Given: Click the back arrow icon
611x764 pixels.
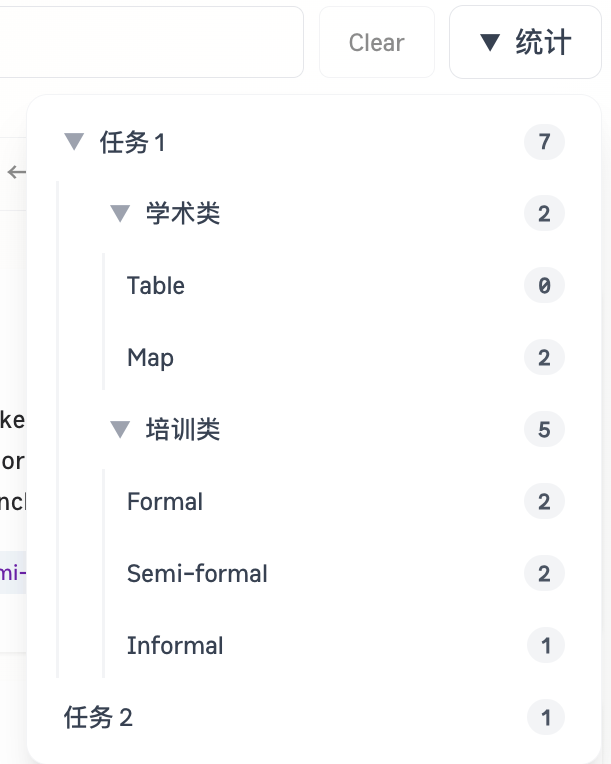Looking at the screenshot, I should 17,172.
